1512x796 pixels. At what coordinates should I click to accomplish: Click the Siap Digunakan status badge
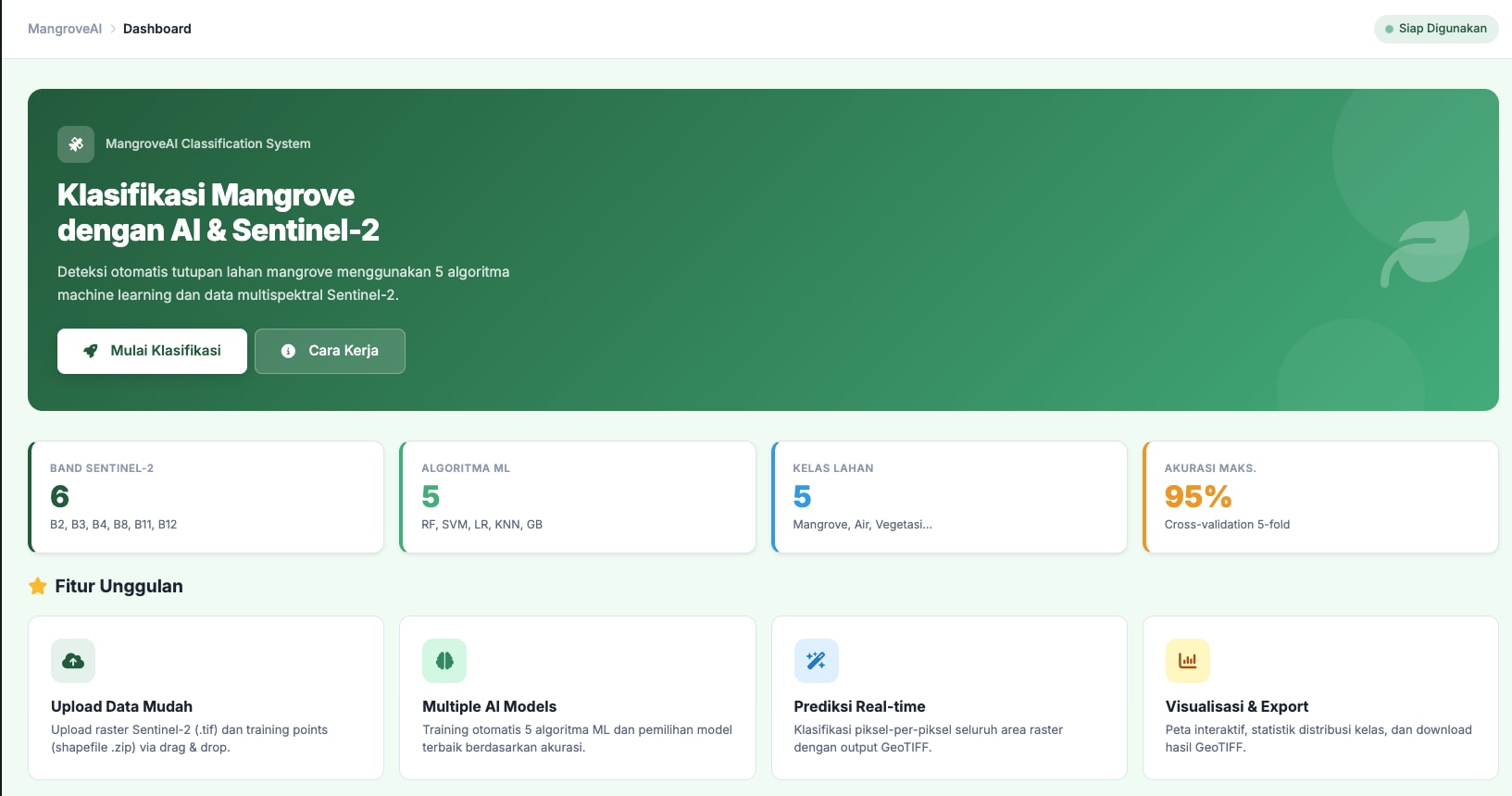click(x=1436, y=29)
